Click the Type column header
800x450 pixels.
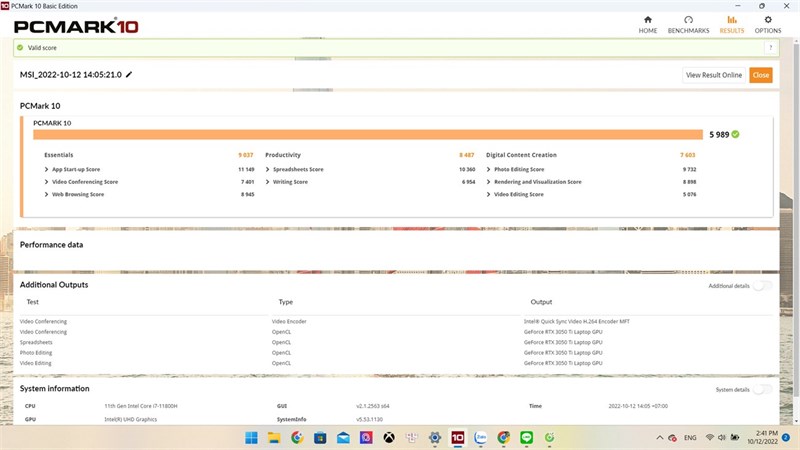tap(286, 302)
